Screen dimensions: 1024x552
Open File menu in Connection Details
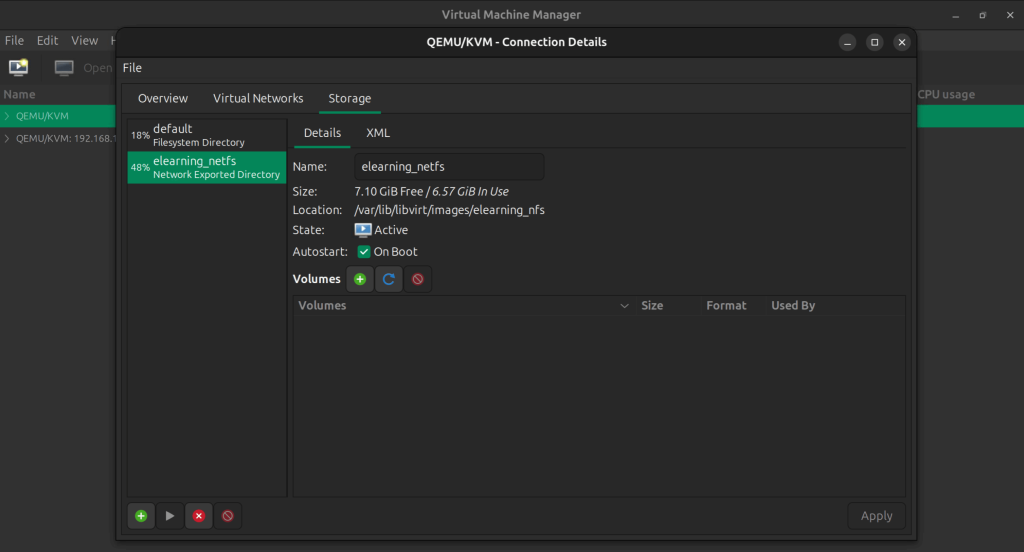click(x=132, y=68)
